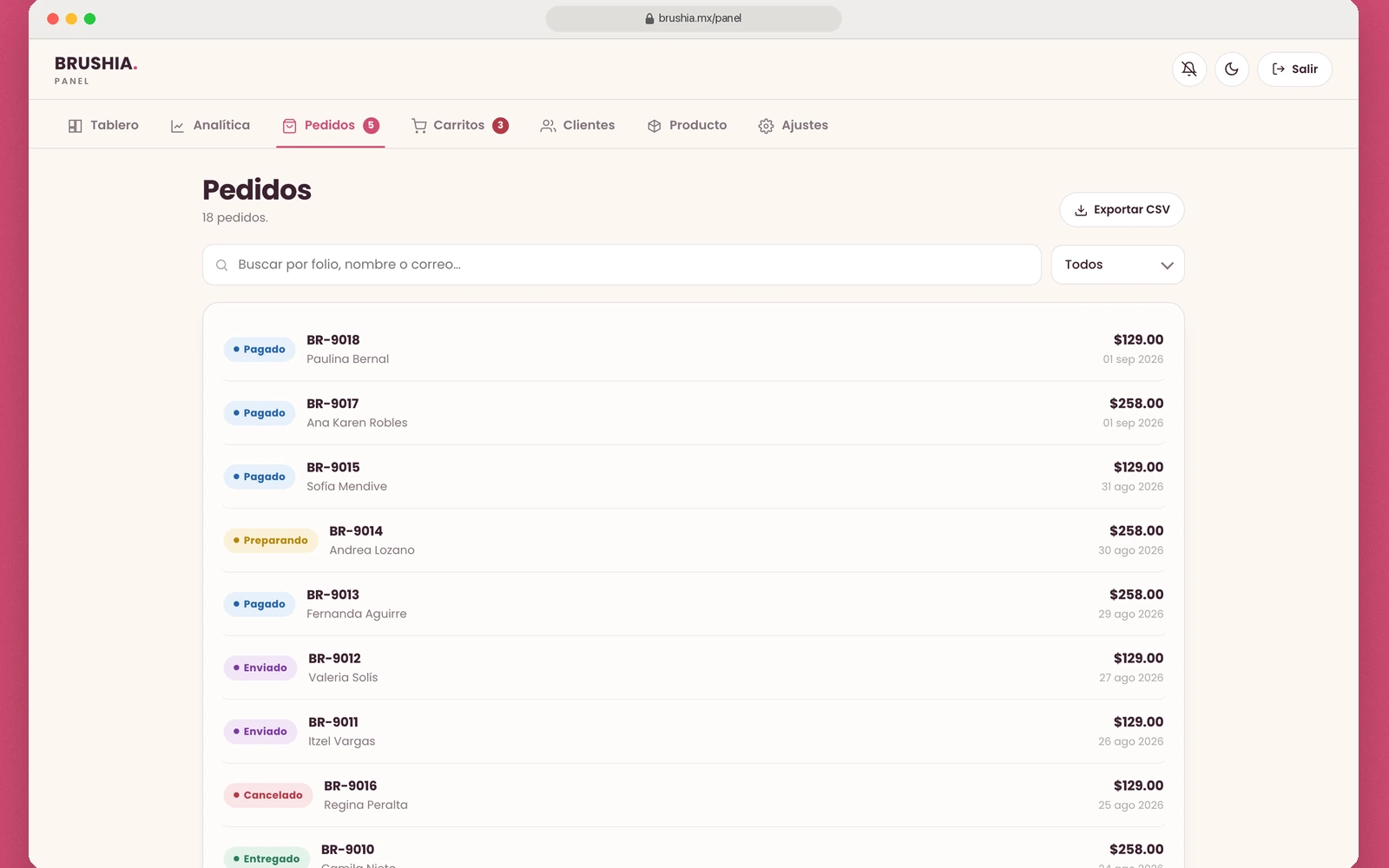Click the Pagado badge for Paulina Bernal
This screenshot has height=868, width=1389.
coord(260,350)
